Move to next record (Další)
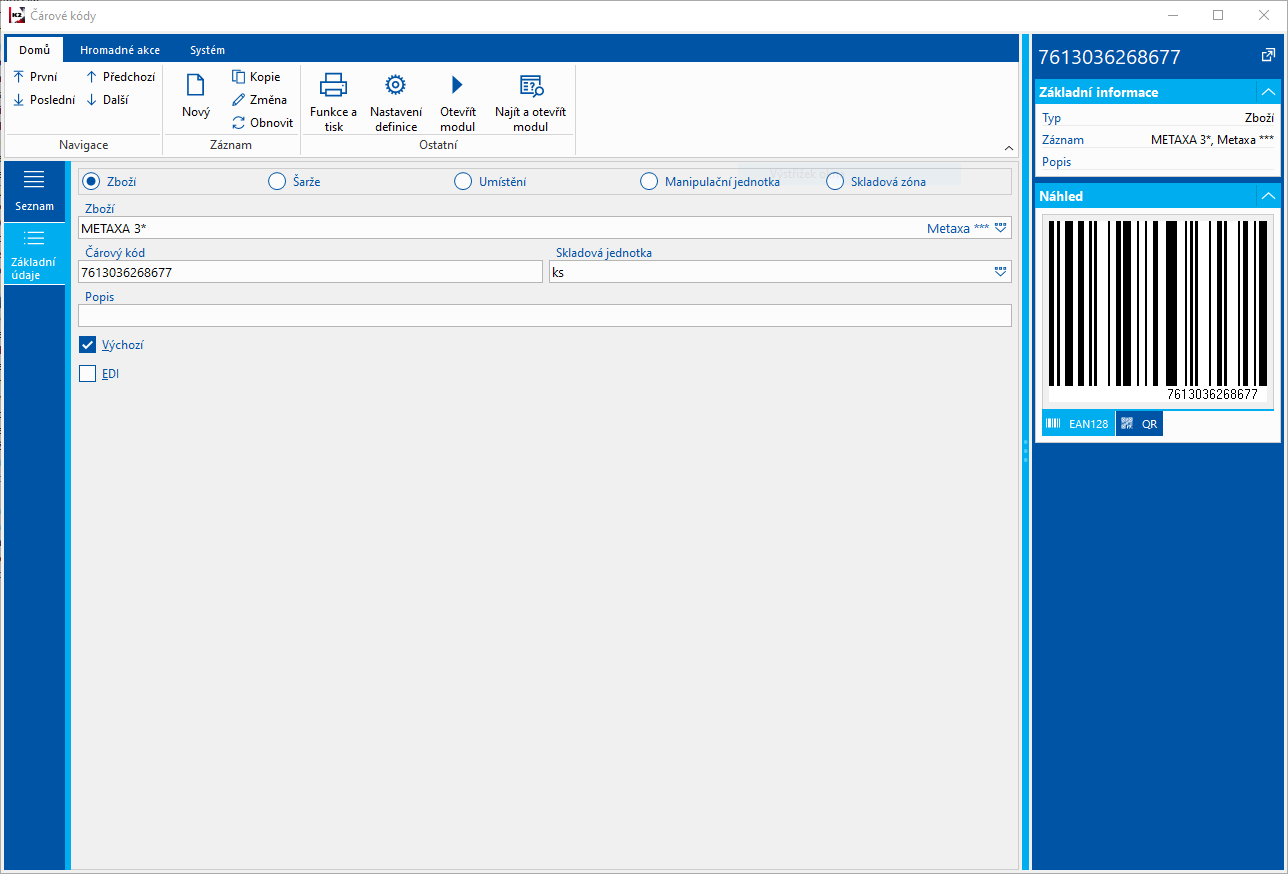Image resolution: width=1288 pixels, height=874 pixels. pos(106,100)
